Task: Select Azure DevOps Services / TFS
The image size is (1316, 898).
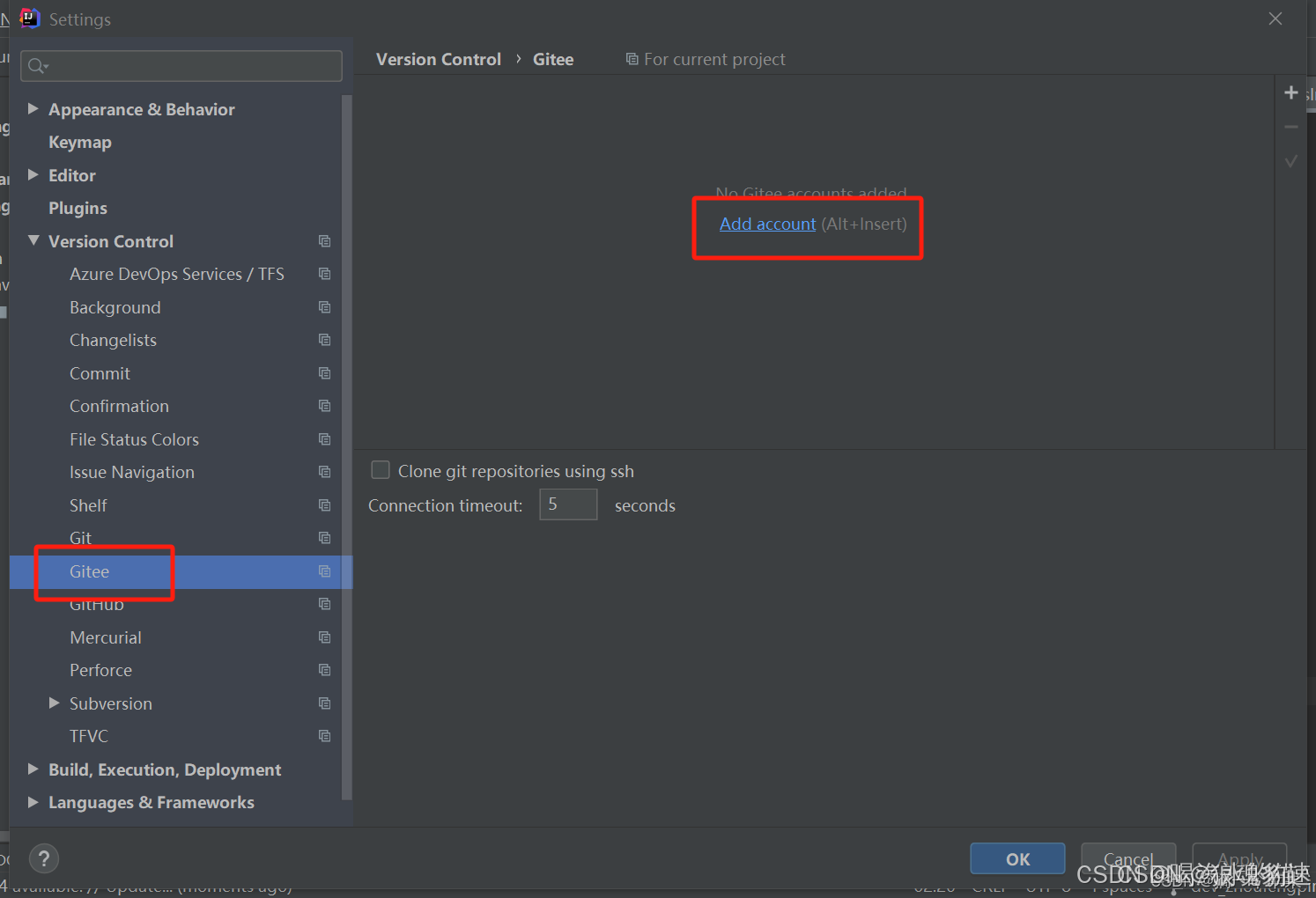Action: tap(177, 274)
